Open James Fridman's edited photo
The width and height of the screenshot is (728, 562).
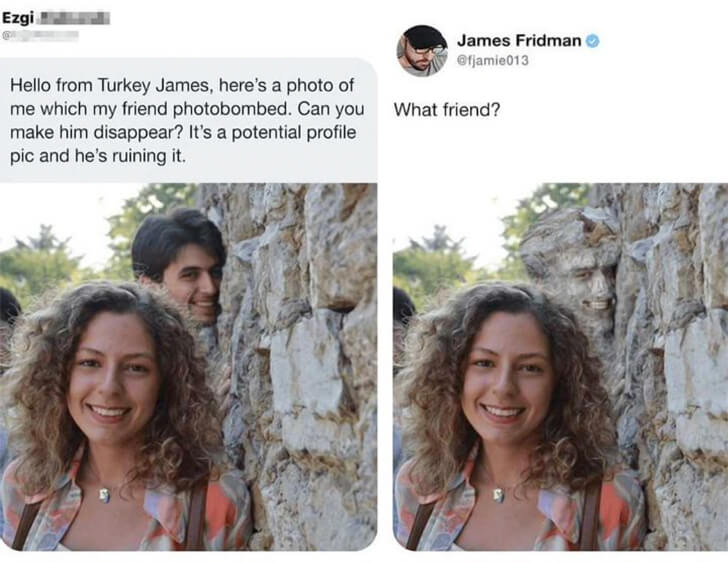coord(560,366)
